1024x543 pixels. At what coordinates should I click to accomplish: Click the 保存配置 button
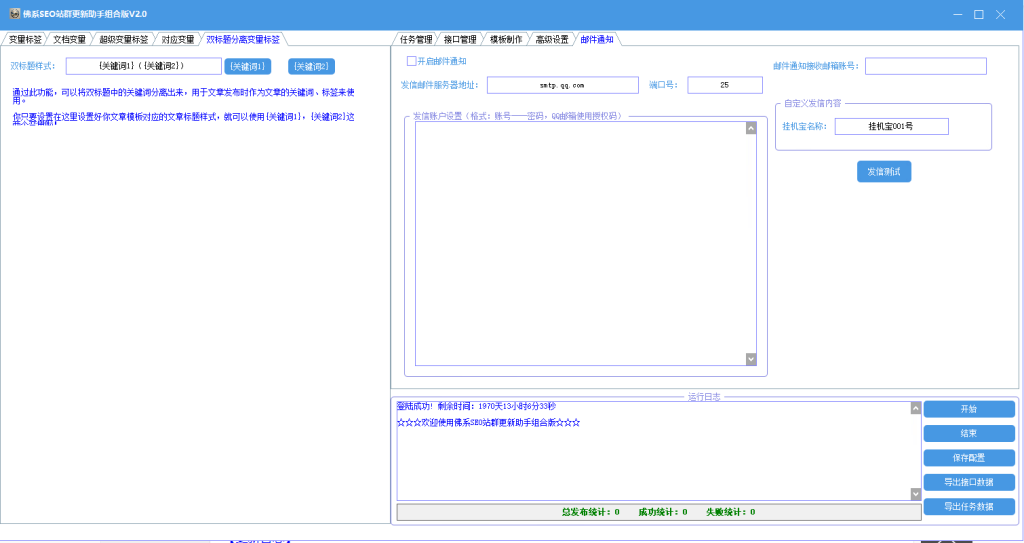coord(968,457)
